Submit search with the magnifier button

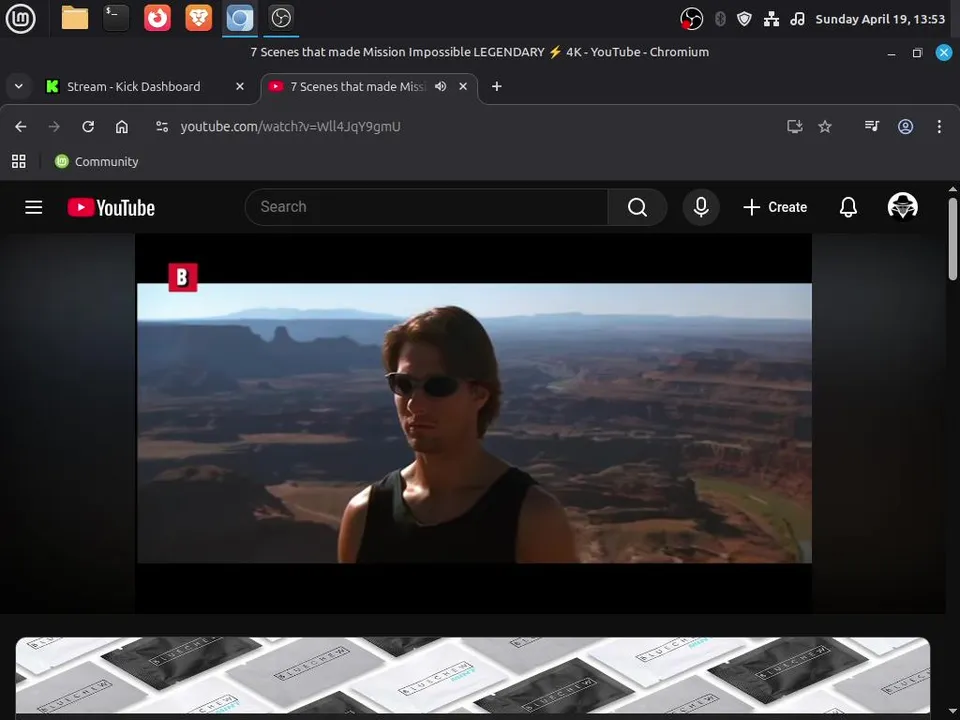click(637, 207)
